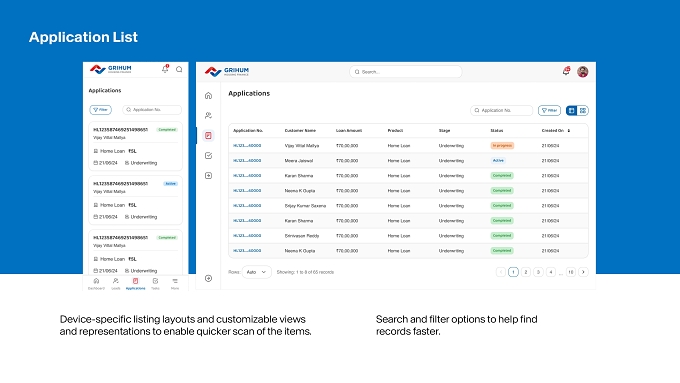Focus desktop Application No. search field
Viewport: 680px width, 383px height.
pyautogui.click(x=501, y=111)
